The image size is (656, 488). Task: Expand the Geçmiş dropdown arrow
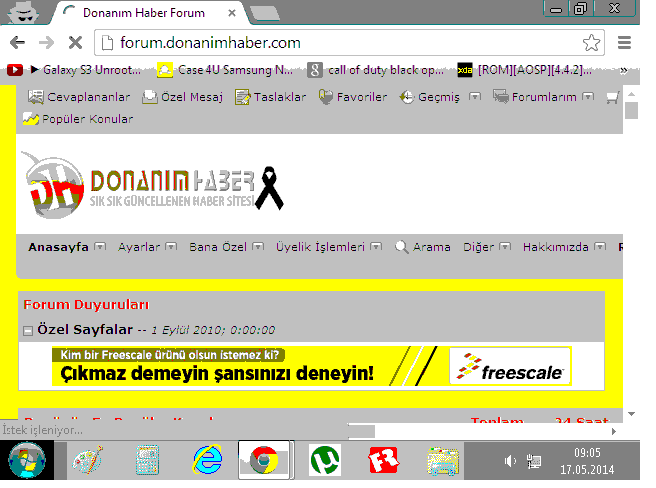(x=474, y=97)
